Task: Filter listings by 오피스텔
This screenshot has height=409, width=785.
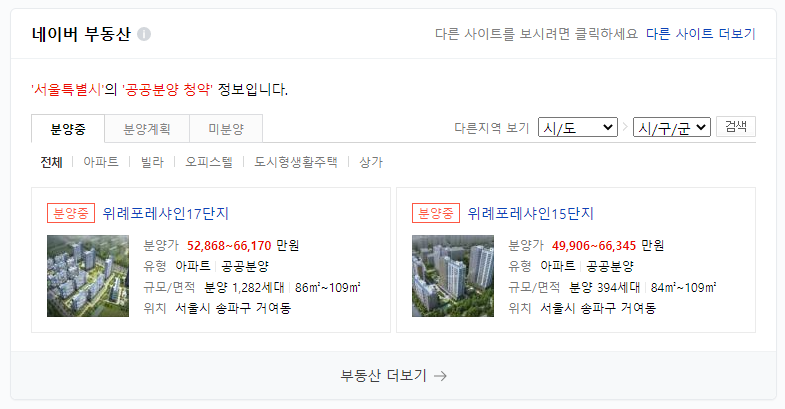Action: [x=209, y=162]
